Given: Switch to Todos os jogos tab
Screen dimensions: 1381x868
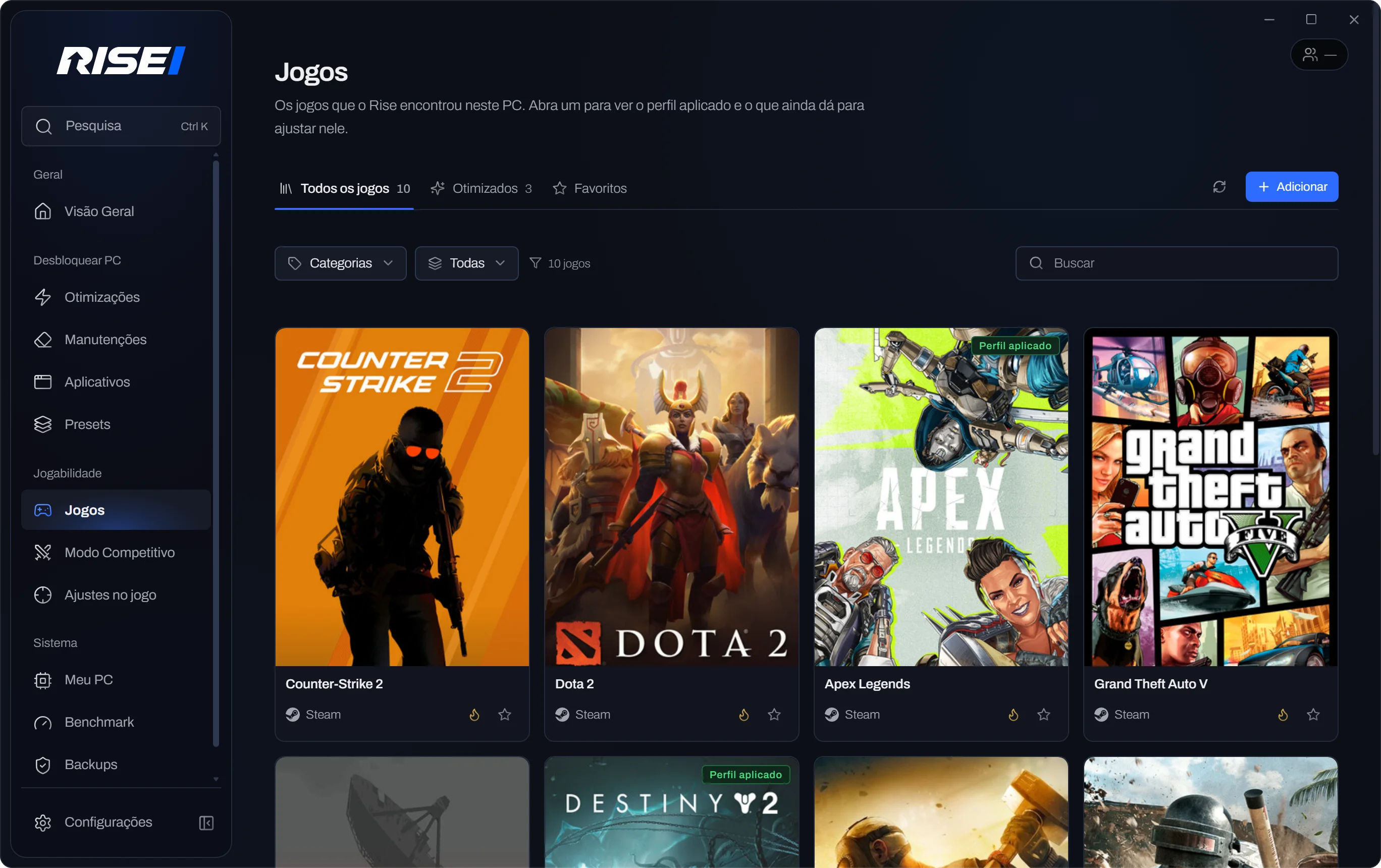Looking at the screenshot, I should 344,189.
